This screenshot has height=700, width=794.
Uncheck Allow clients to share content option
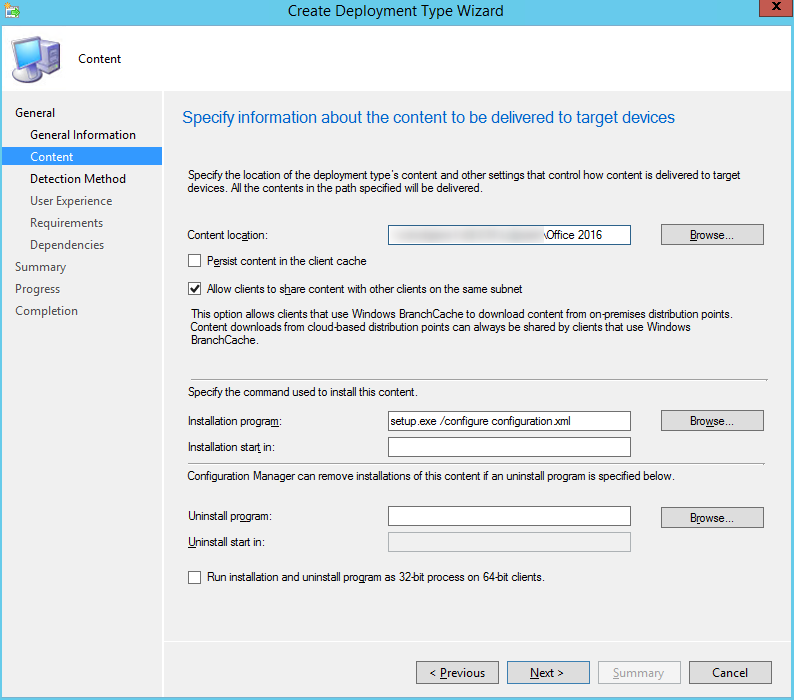[x=194, y=289]
